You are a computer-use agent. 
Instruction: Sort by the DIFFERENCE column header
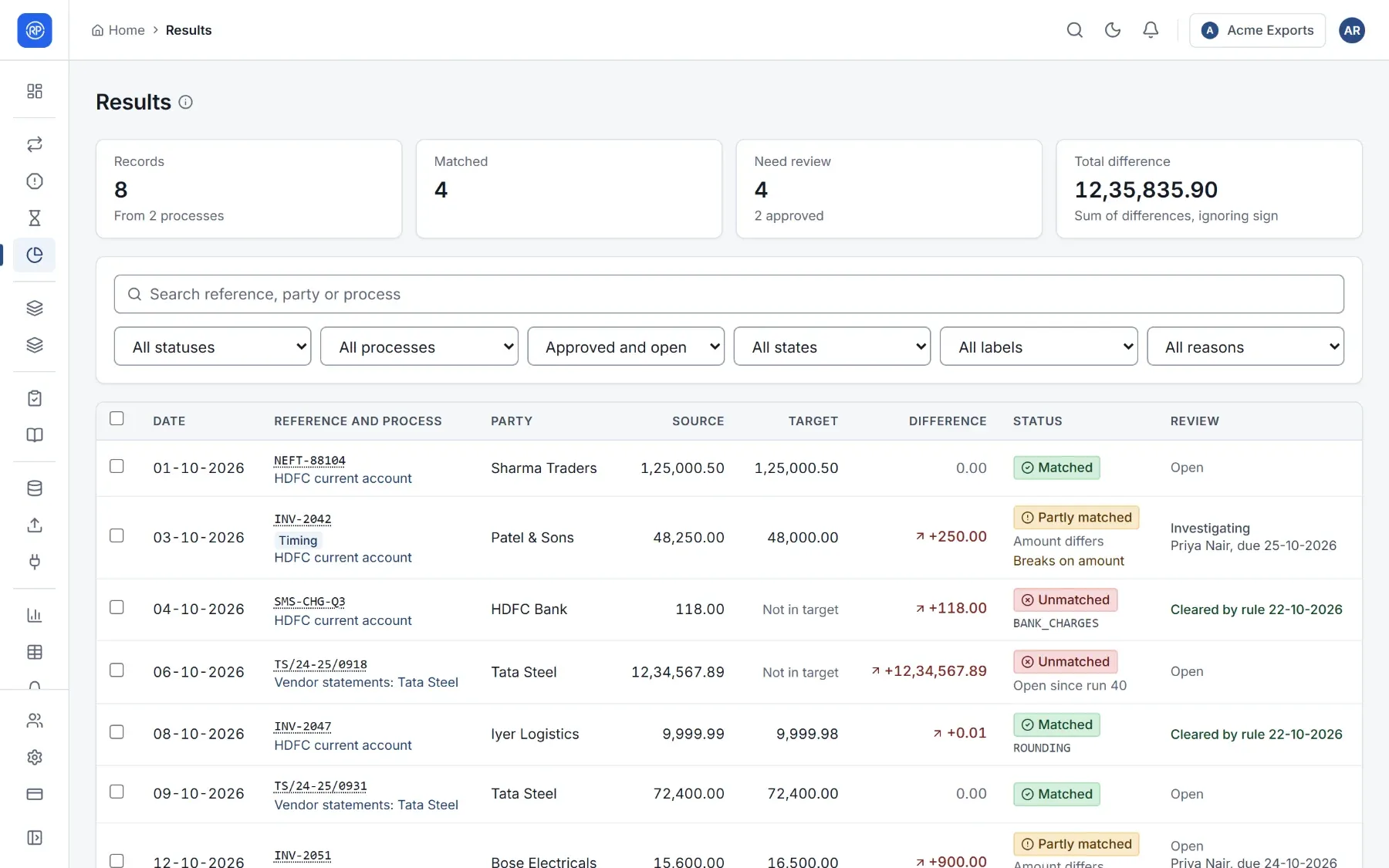point(948,421)
